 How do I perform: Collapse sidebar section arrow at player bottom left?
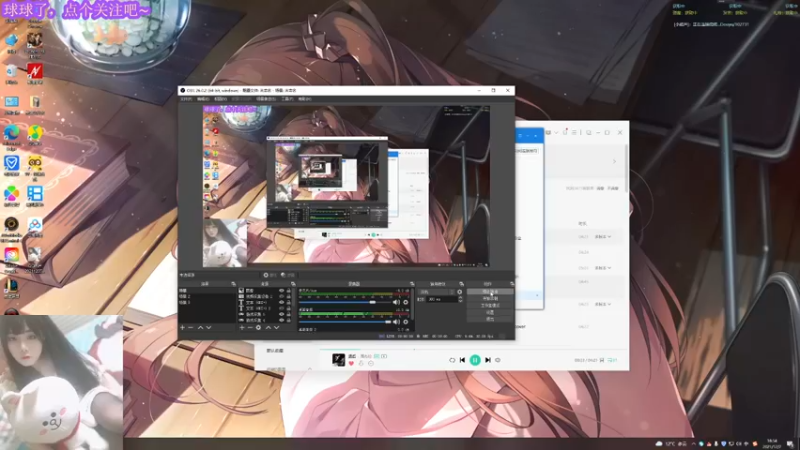[310, 368]
